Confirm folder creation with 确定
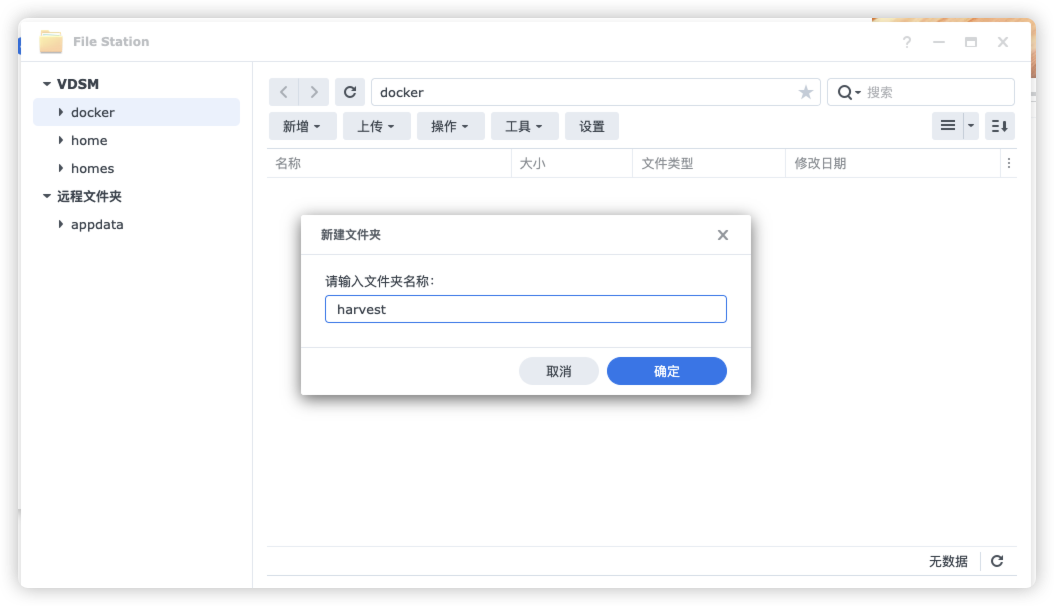1054x606 pixels. 666,371
